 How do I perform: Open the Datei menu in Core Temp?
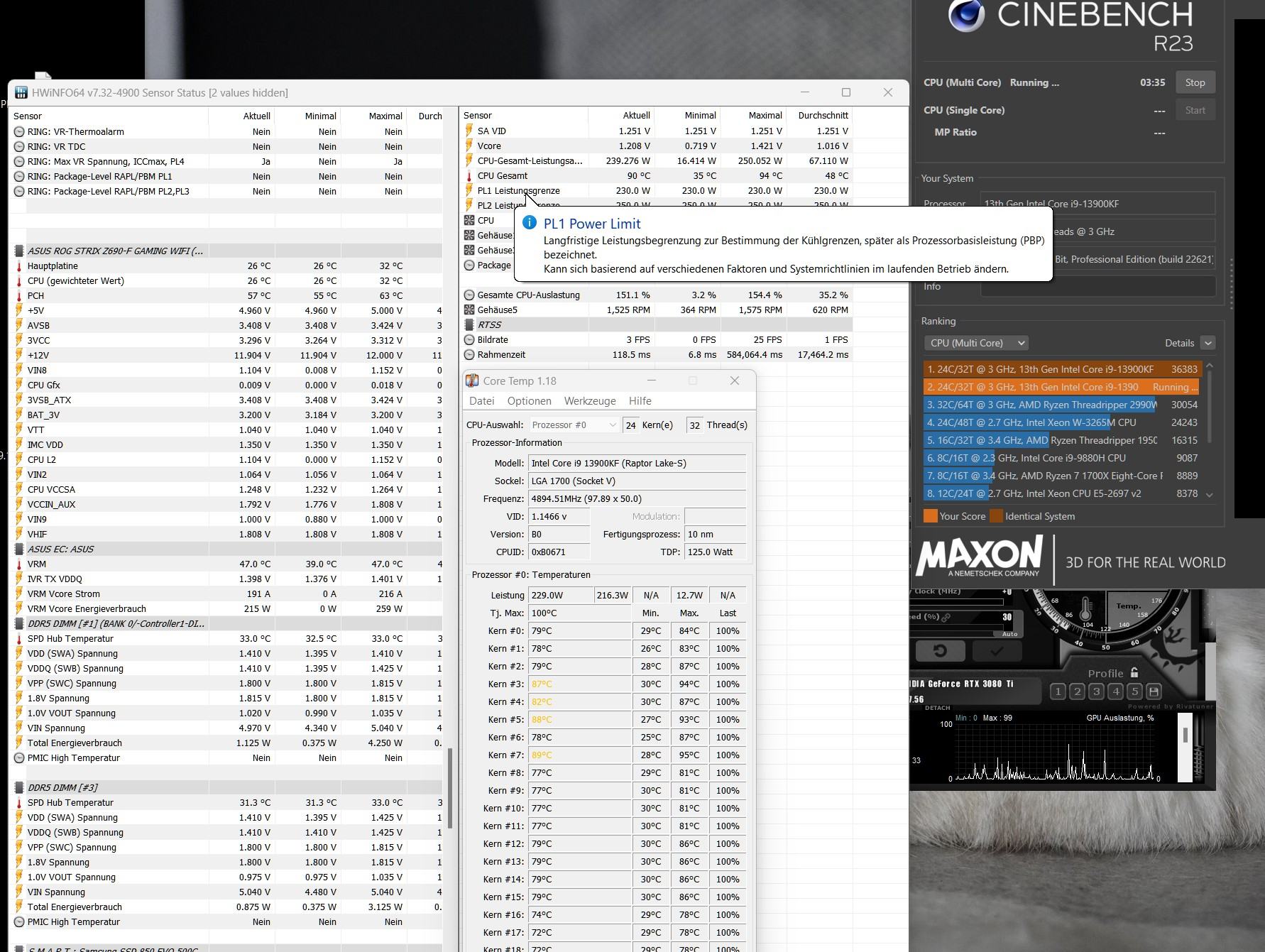(481, 401)
